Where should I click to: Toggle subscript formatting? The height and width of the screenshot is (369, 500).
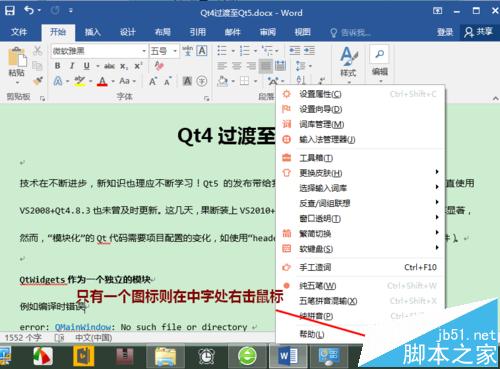coord(124,66)
